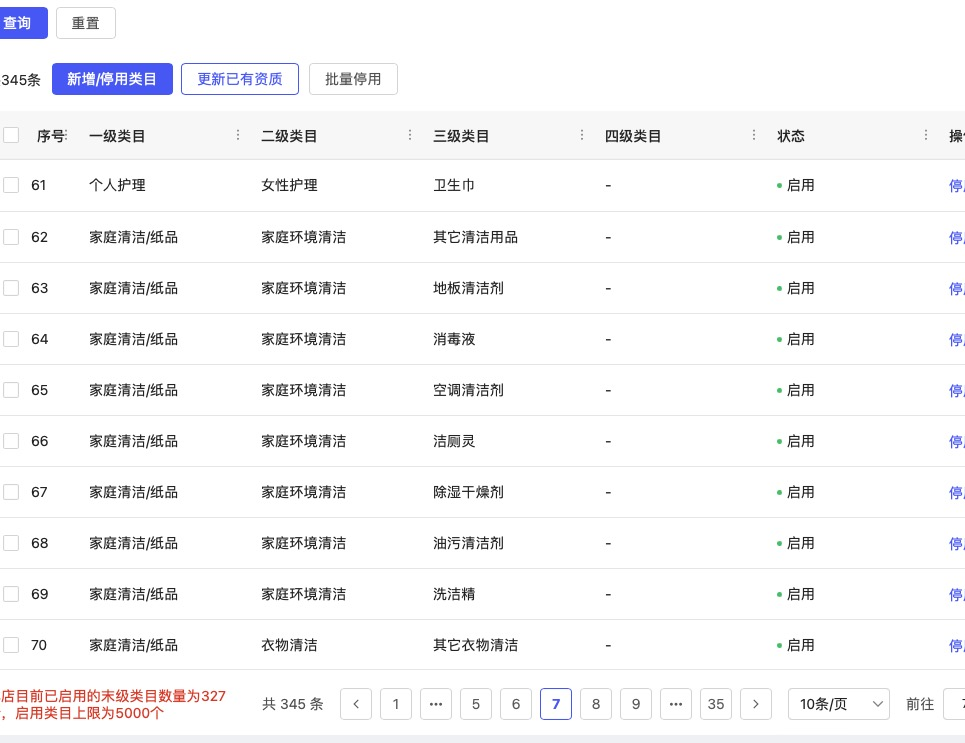Open the 10条/页 page size dropdown
This screenshot has height=743, width=965.
[x=838, y=704]
